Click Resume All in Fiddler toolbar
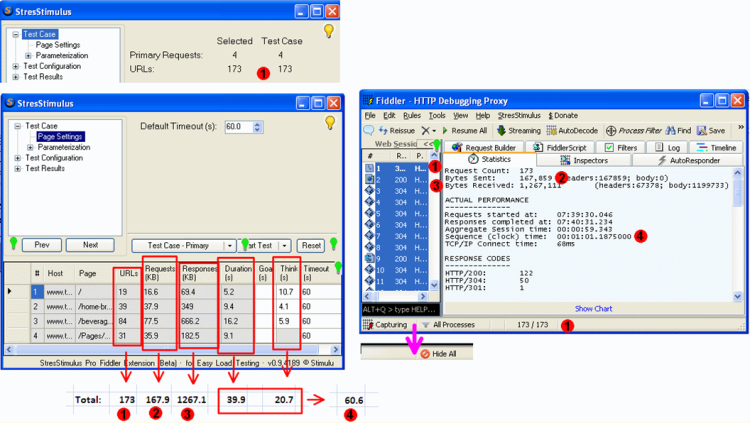The width and height of the screenshot is (750, 423). tap(464, 131)
